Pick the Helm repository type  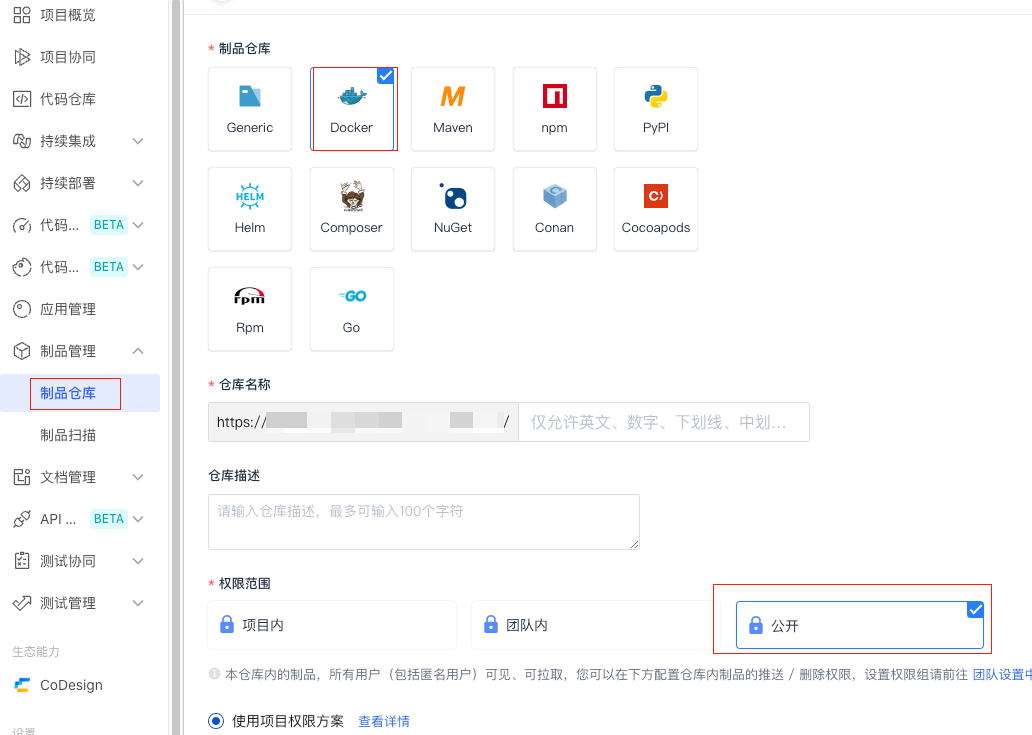coord(249,209)
